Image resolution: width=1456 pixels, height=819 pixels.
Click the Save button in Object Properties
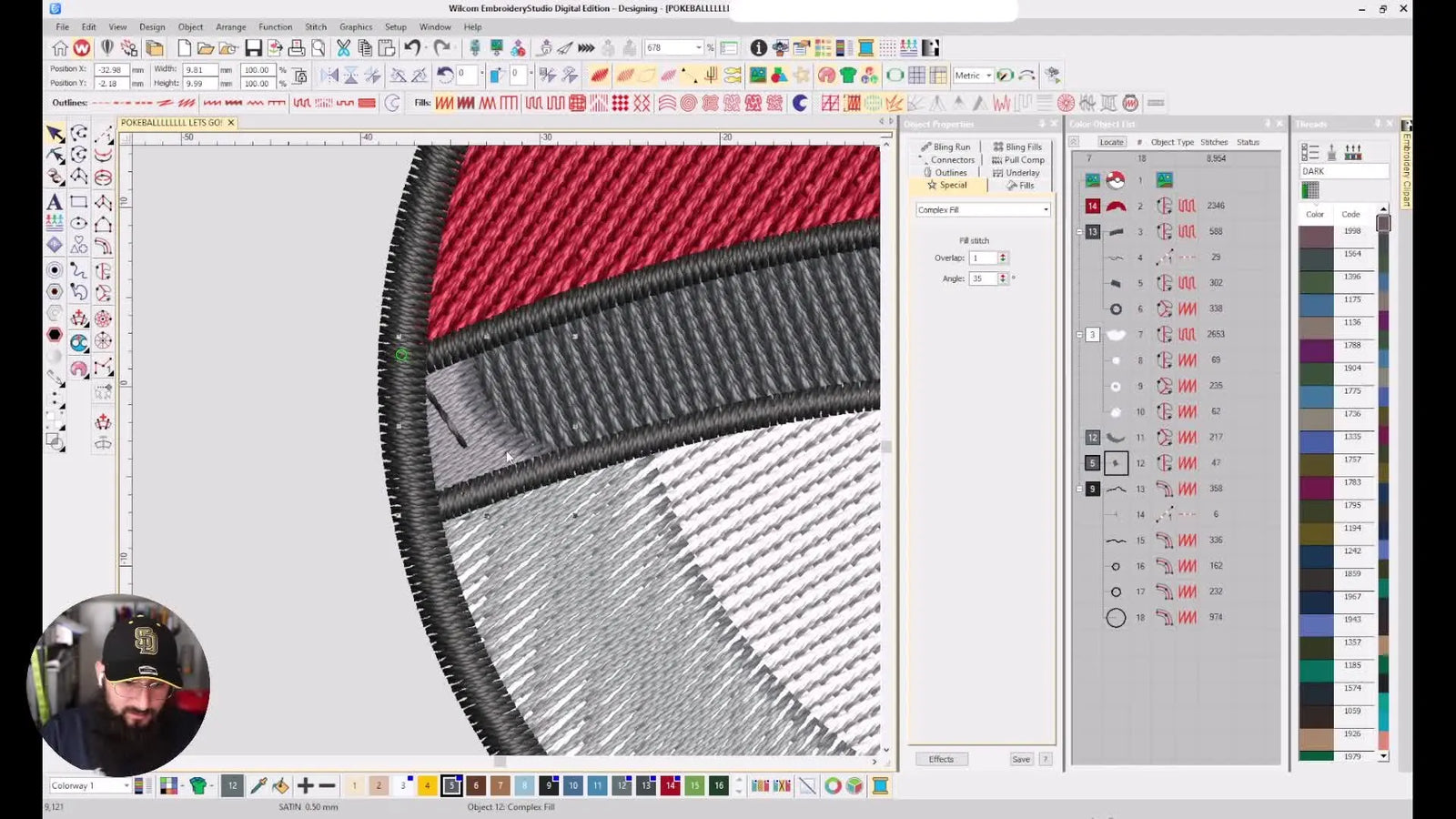pyautogui.click(x=1021, y=759)
